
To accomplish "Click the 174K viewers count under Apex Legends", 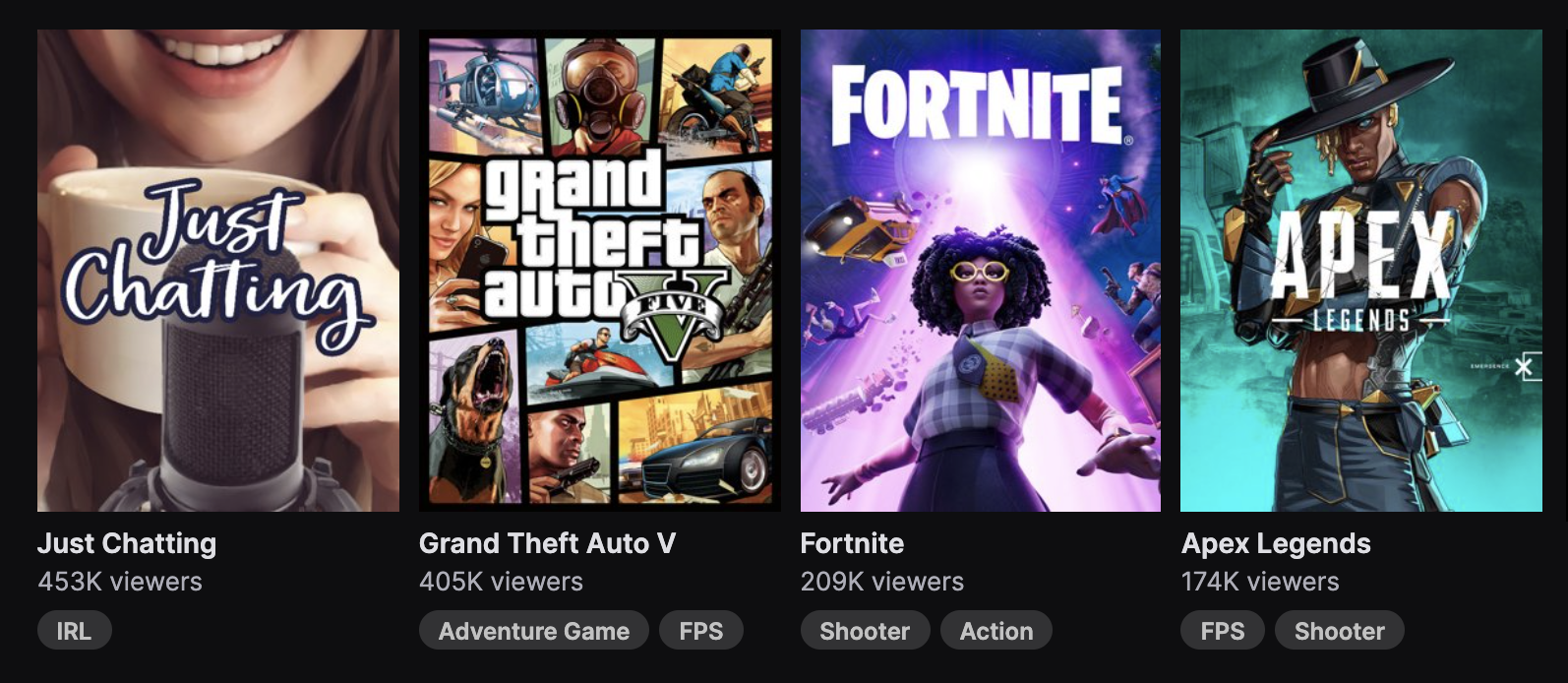I will (x=1261, y=582).
